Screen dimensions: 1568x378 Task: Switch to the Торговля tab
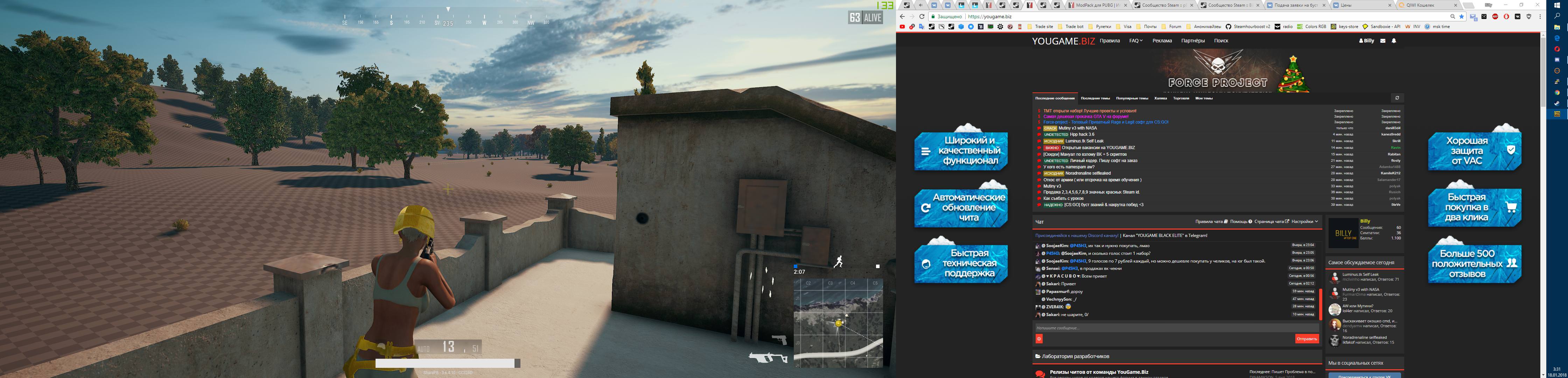(x=1182, y=98)
